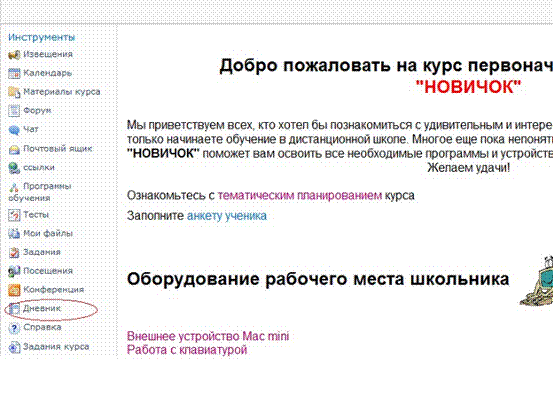The height and width of the screenshot is (411, 554).
Task: Click the Извещения megaphone icon
Action: coord(14,55)
